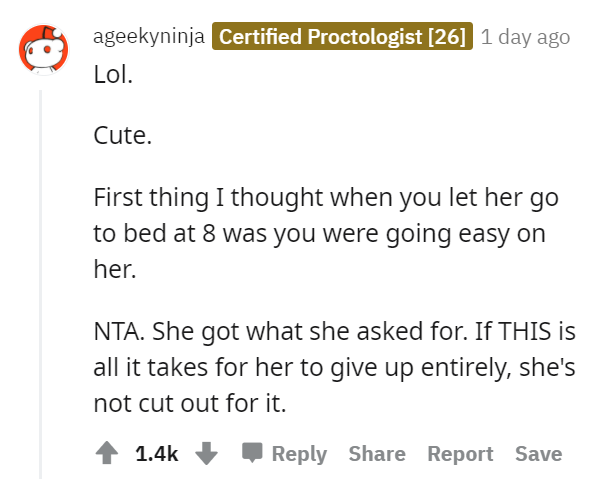Click the speech bubble icon beside Reply
Viewport: 611px width, 479px height.
click(x=252, y=453)
